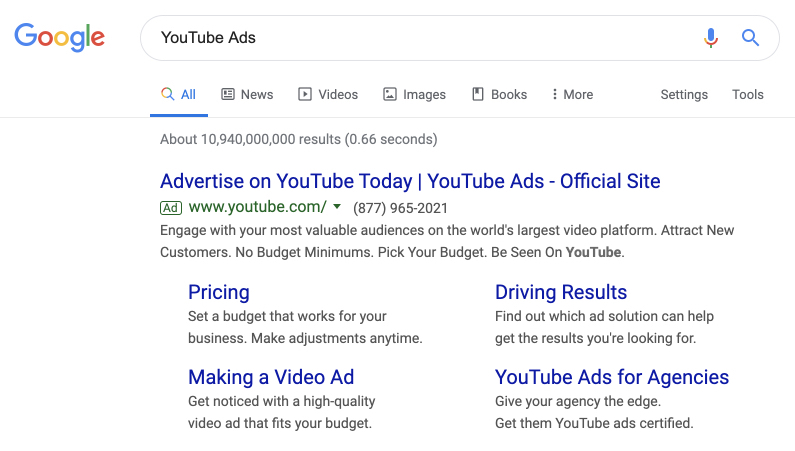
Task: Open the Pricing sitelink
Action: (219, 292)
